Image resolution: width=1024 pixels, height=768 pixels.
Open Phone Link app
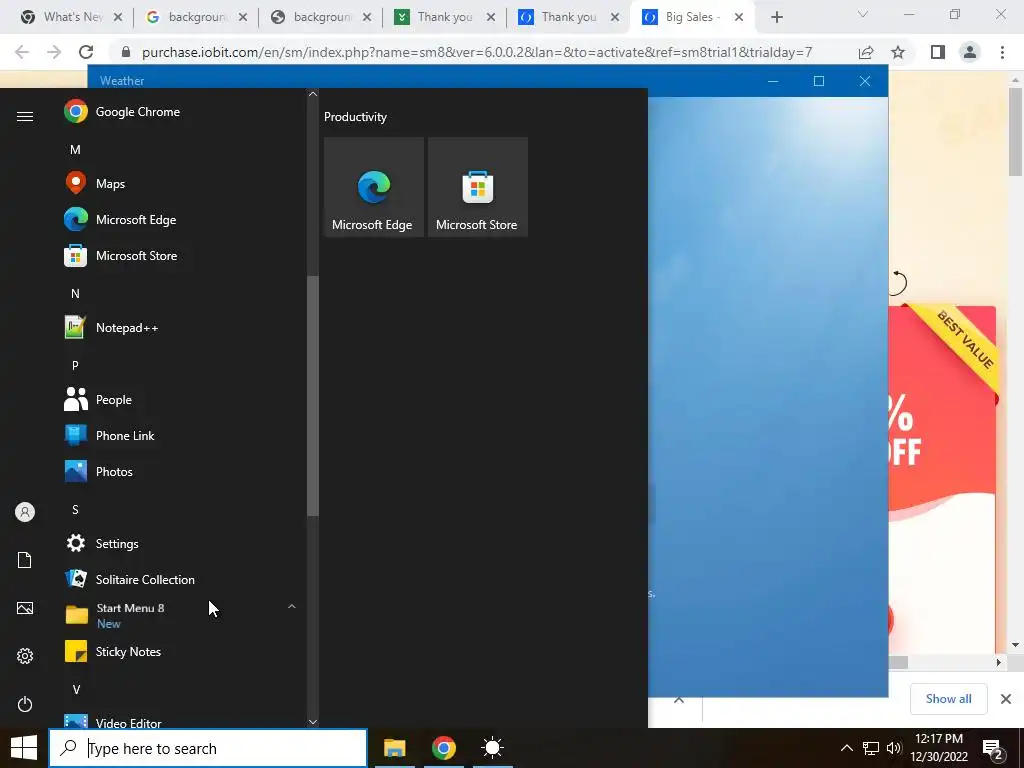click(x=183, y=436)
